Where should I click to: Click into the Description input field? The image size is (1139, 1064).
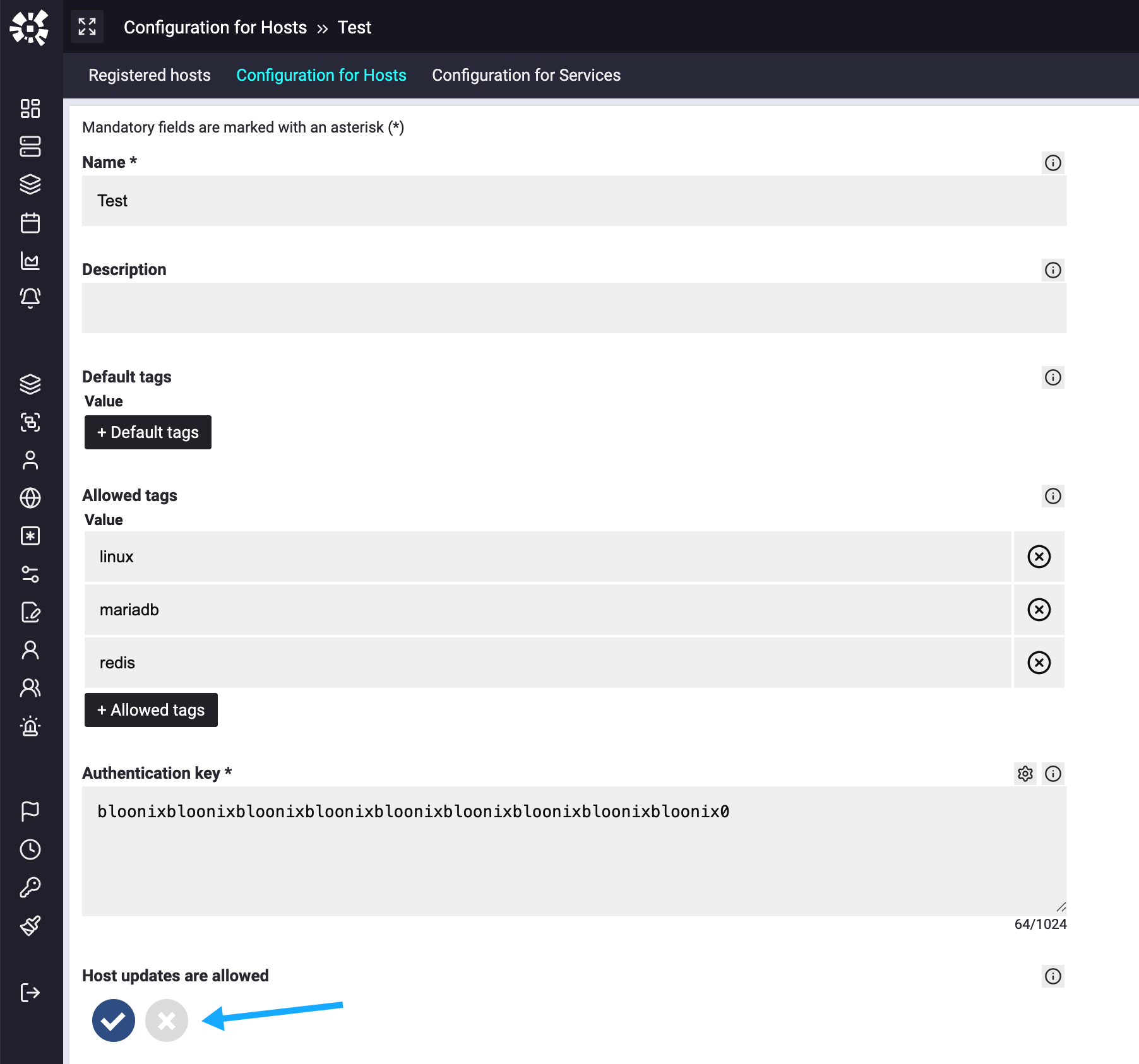pos(574,308)
